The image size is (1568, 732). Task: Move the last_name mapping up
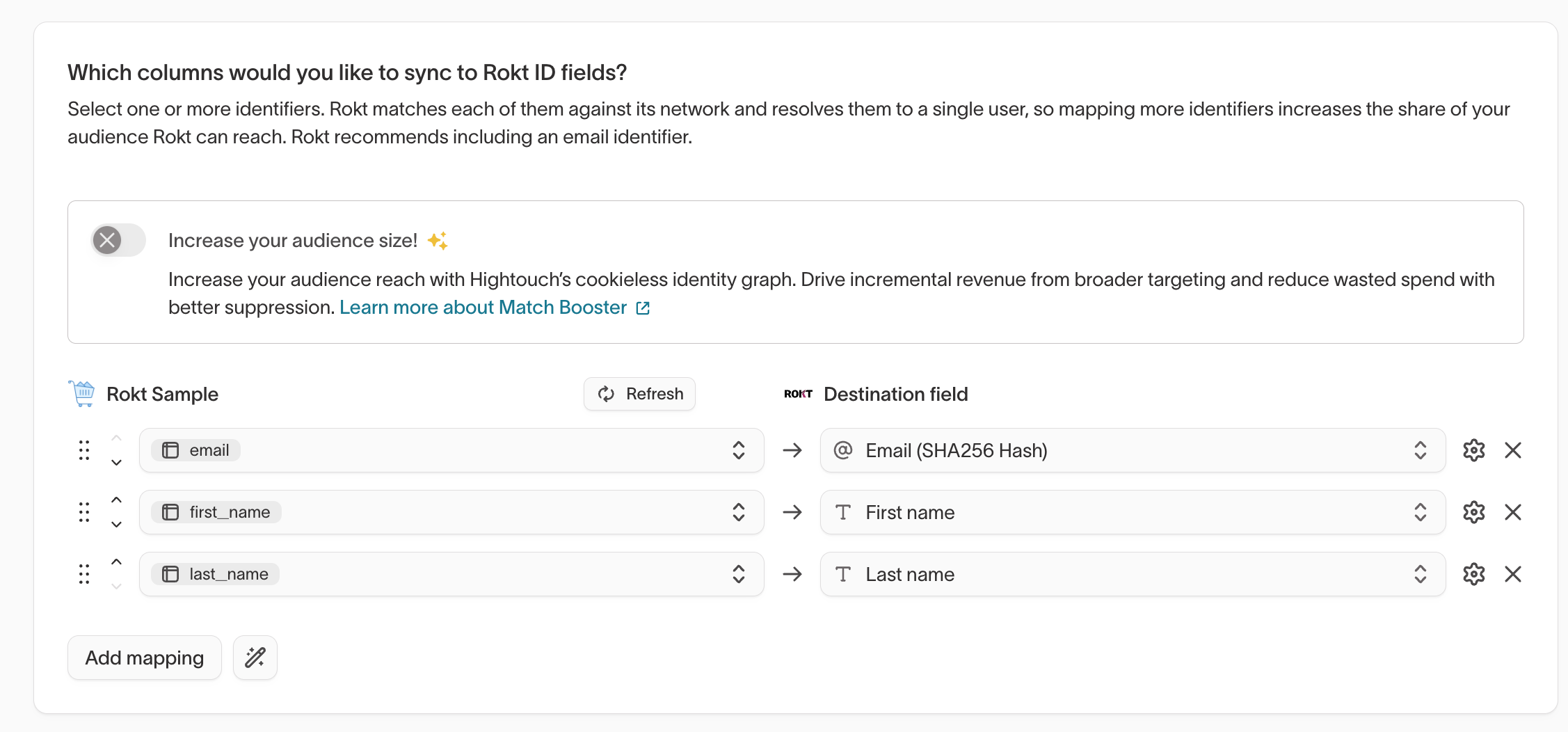(x=117, y=562)
